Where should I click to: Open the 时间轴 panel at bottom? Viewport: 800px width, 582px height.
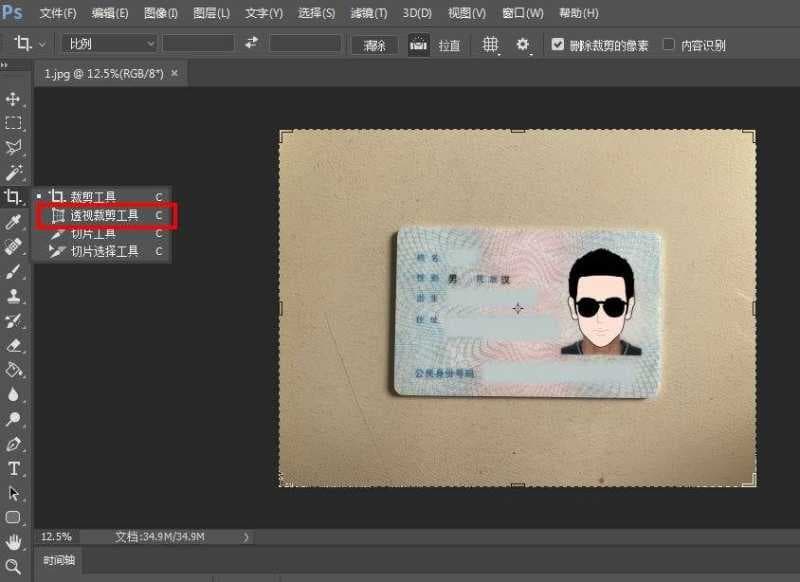pyautogui.click(x=59, y=561)
